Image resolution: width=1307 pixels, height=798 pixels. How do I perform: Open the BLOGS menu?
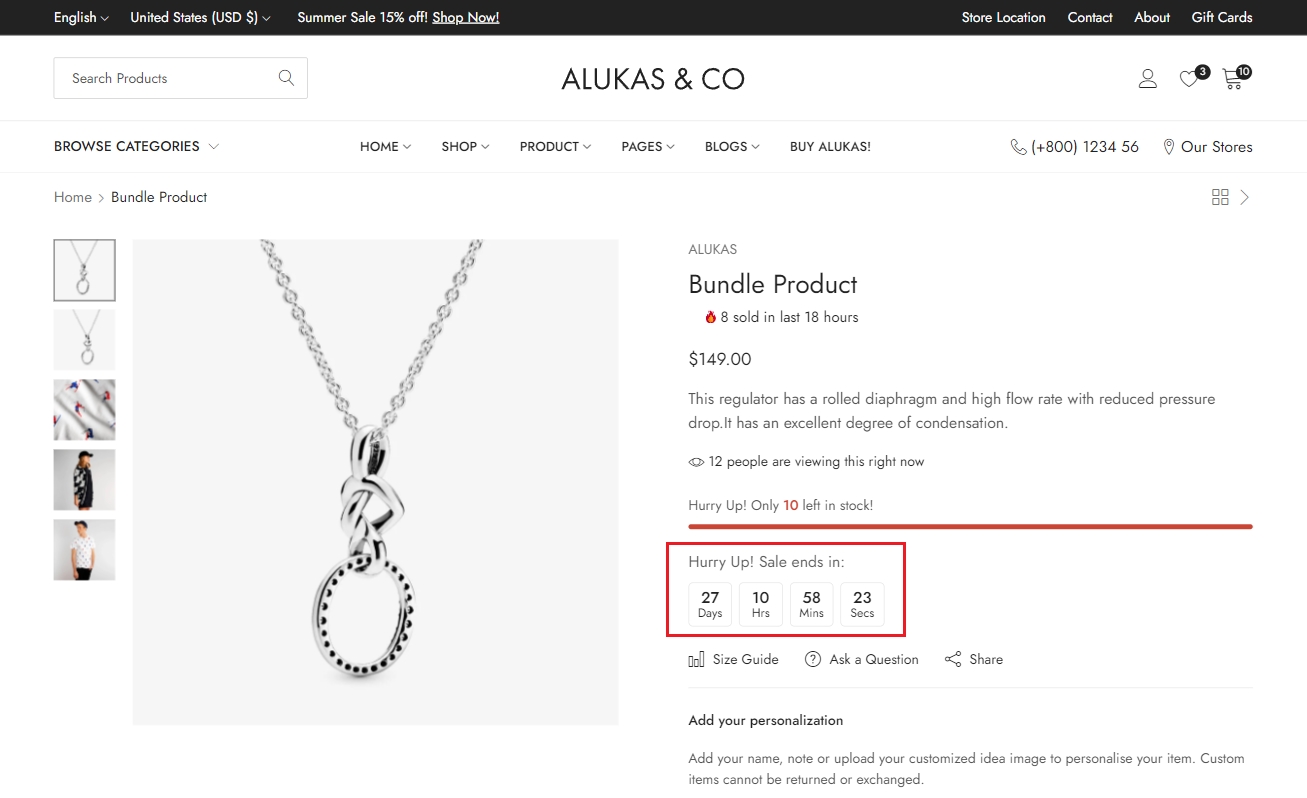coord(731,147)
